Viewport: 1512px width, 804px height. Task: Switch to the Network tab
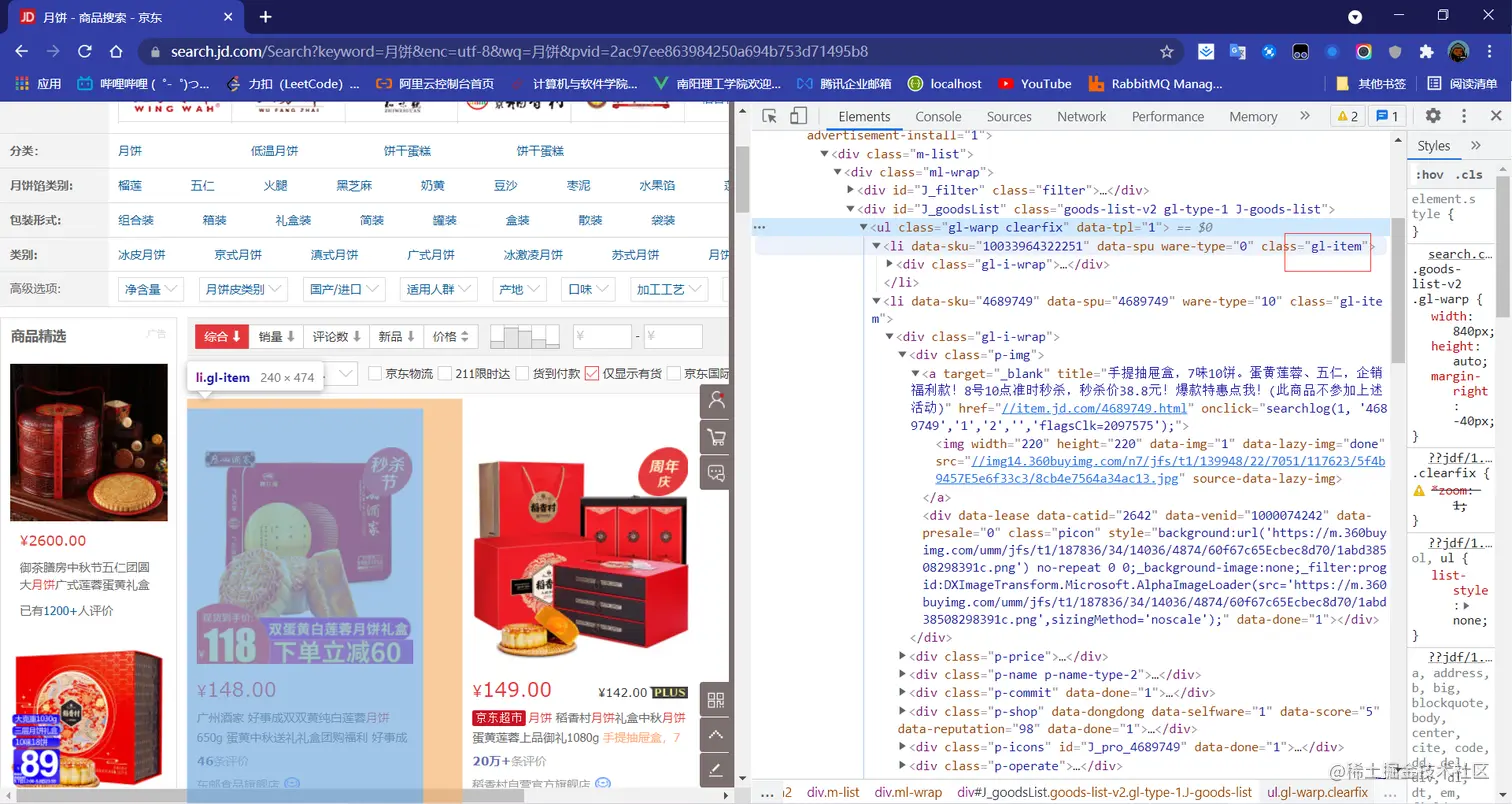point(1082,116)
